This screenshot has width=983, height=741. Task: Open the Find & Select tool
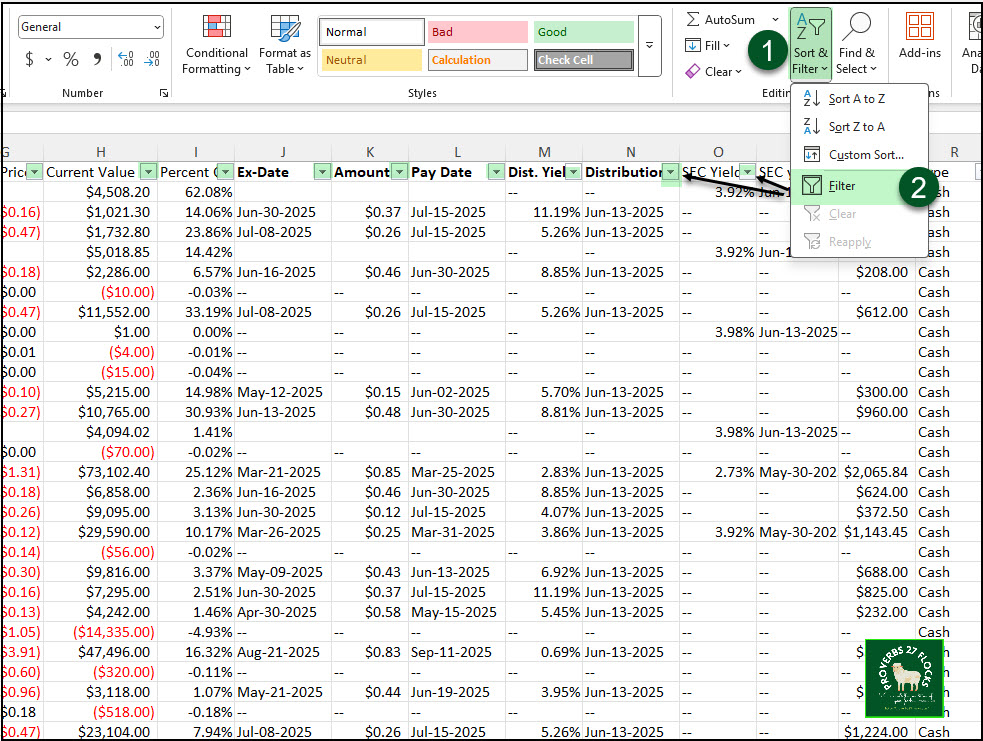point(856,45)
